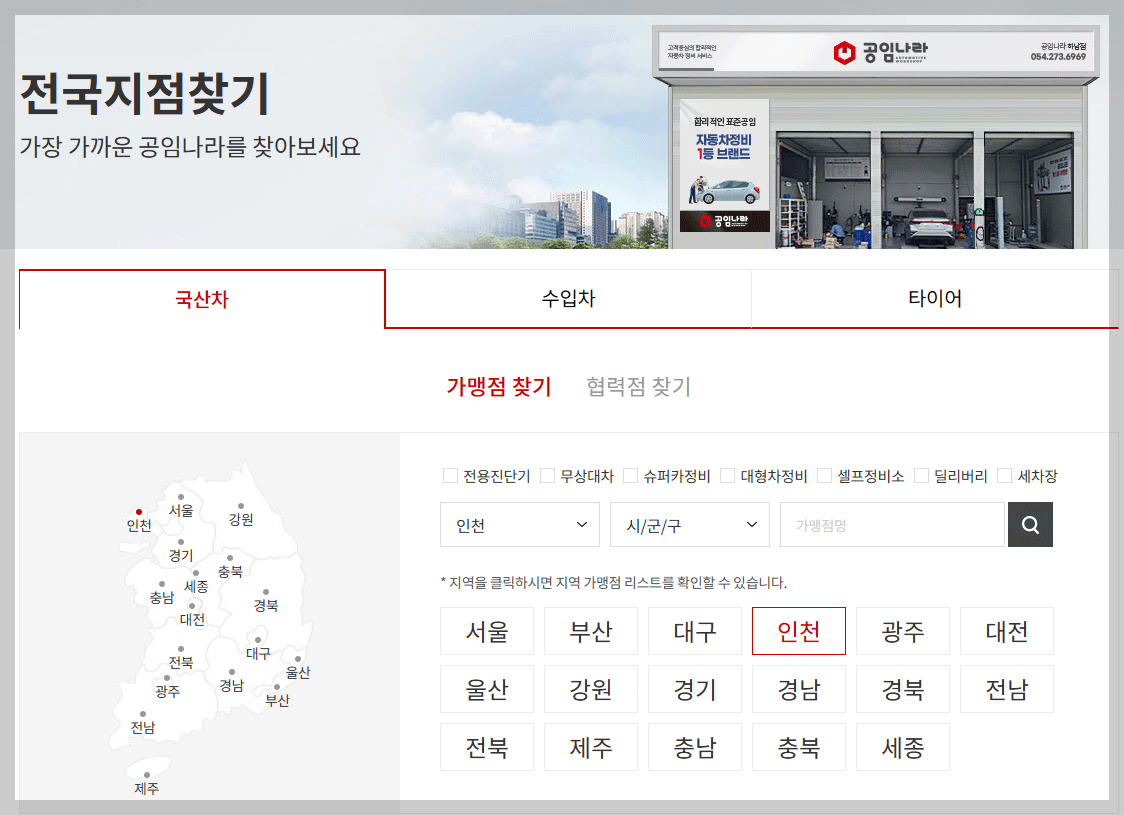The image size is (1124, 815).
Task: Open the 인천 region dropdown
Action: 519,524
